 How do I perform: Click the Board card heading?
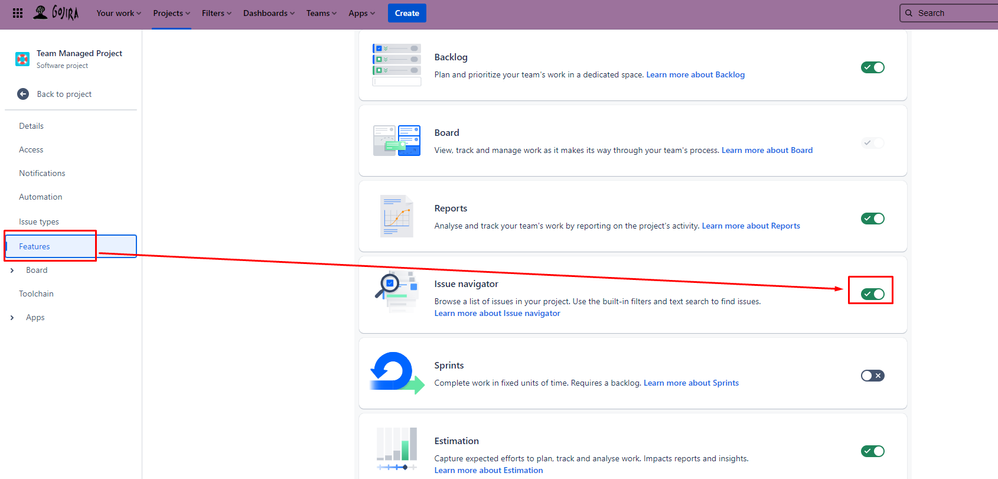[447, 133]
